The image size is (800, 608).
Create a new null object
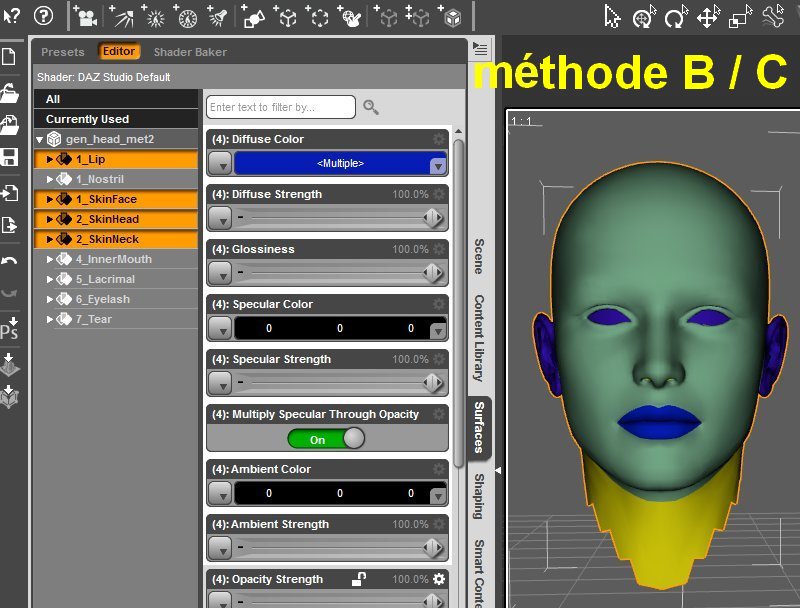pyautogui.click(x=286, y=17)
